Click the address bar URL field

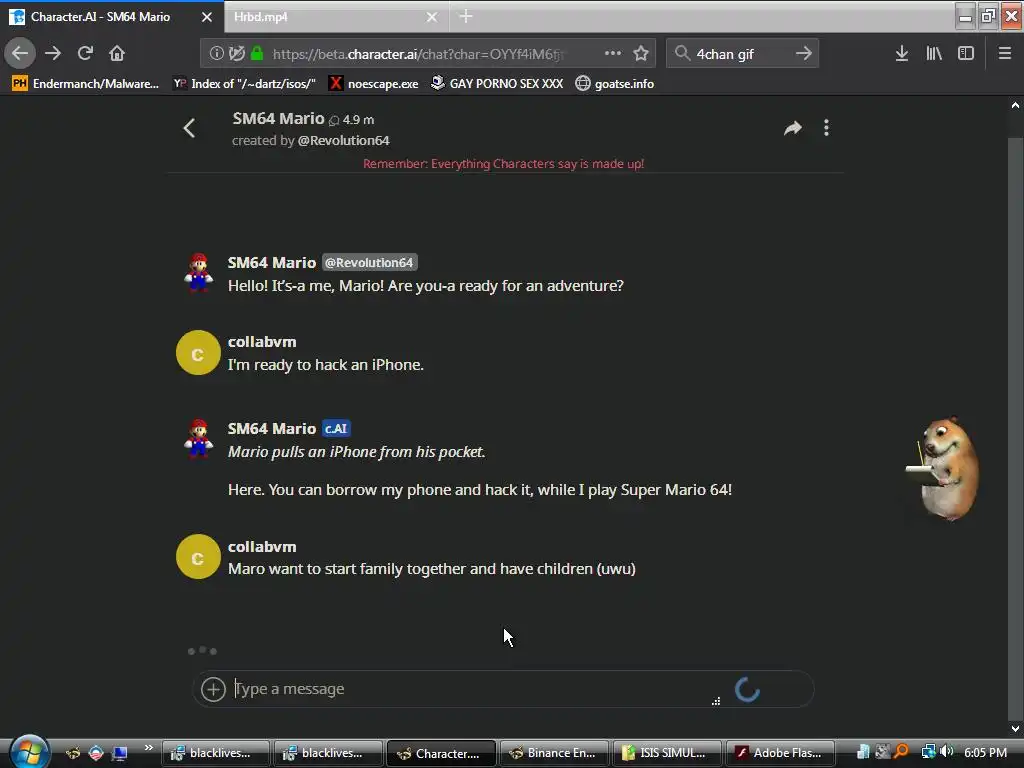[418, 54]
